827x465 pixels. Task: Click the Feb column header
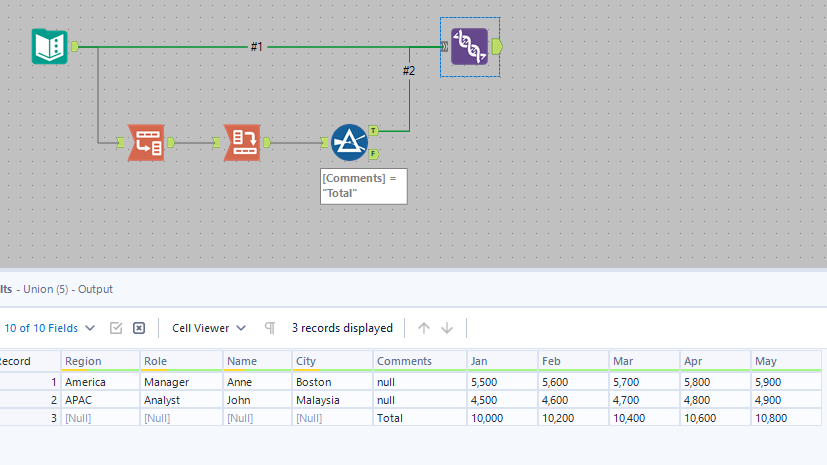pyautogui.click(x=573, y=361)
